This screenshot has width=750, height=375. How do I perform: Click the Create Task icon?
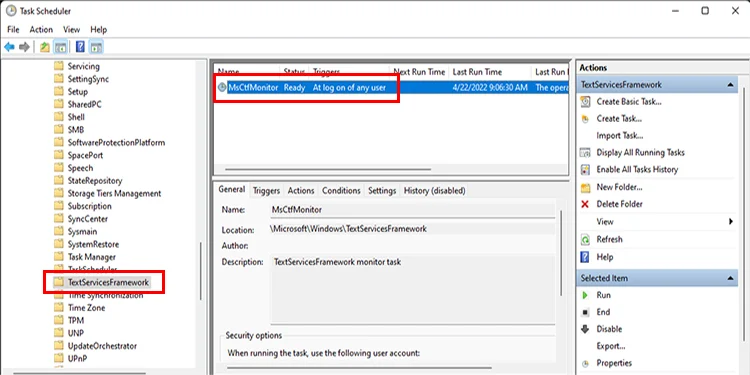585,119
